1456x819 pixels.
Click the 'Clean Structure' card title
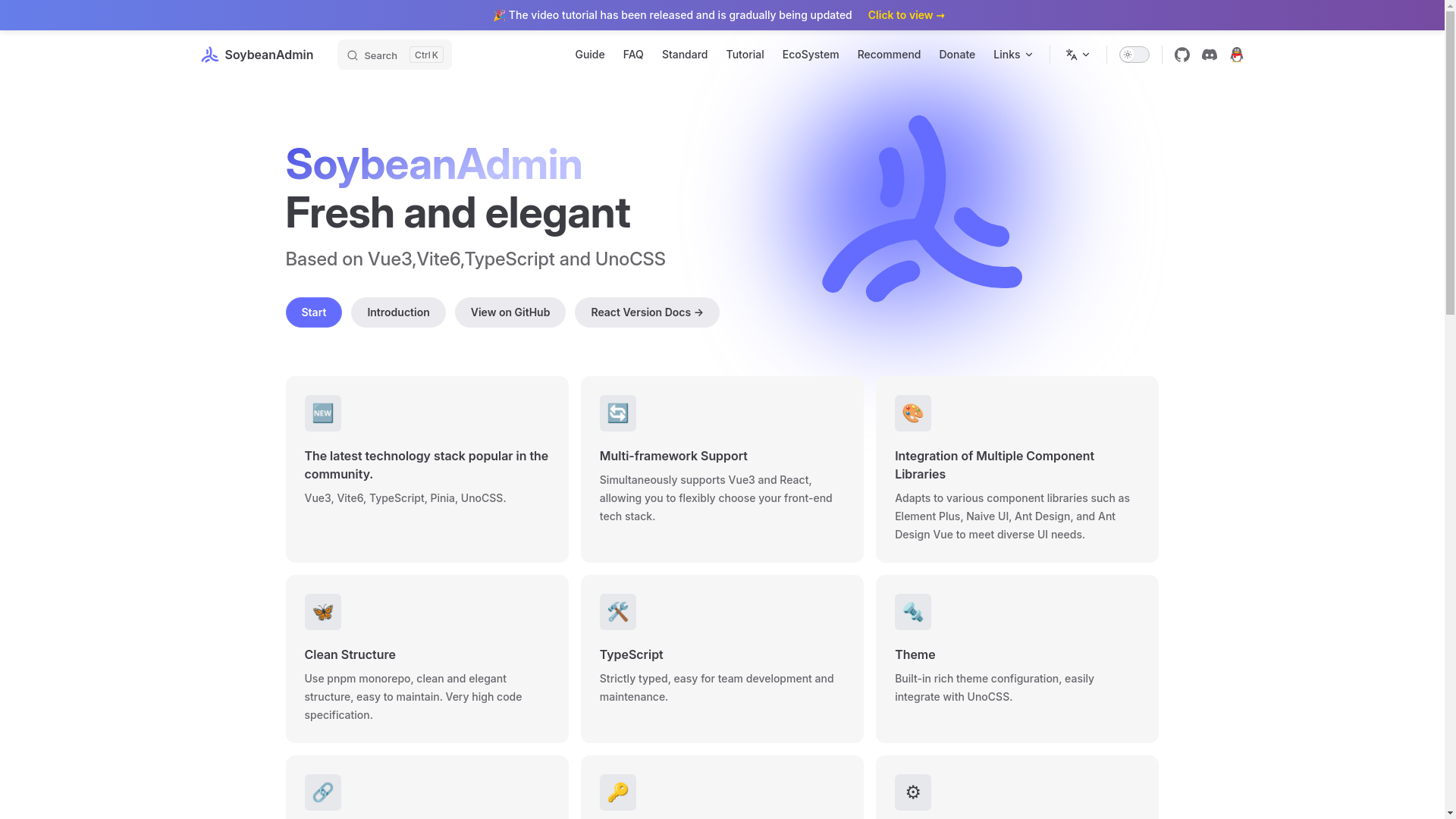click(x=350, y=654)
